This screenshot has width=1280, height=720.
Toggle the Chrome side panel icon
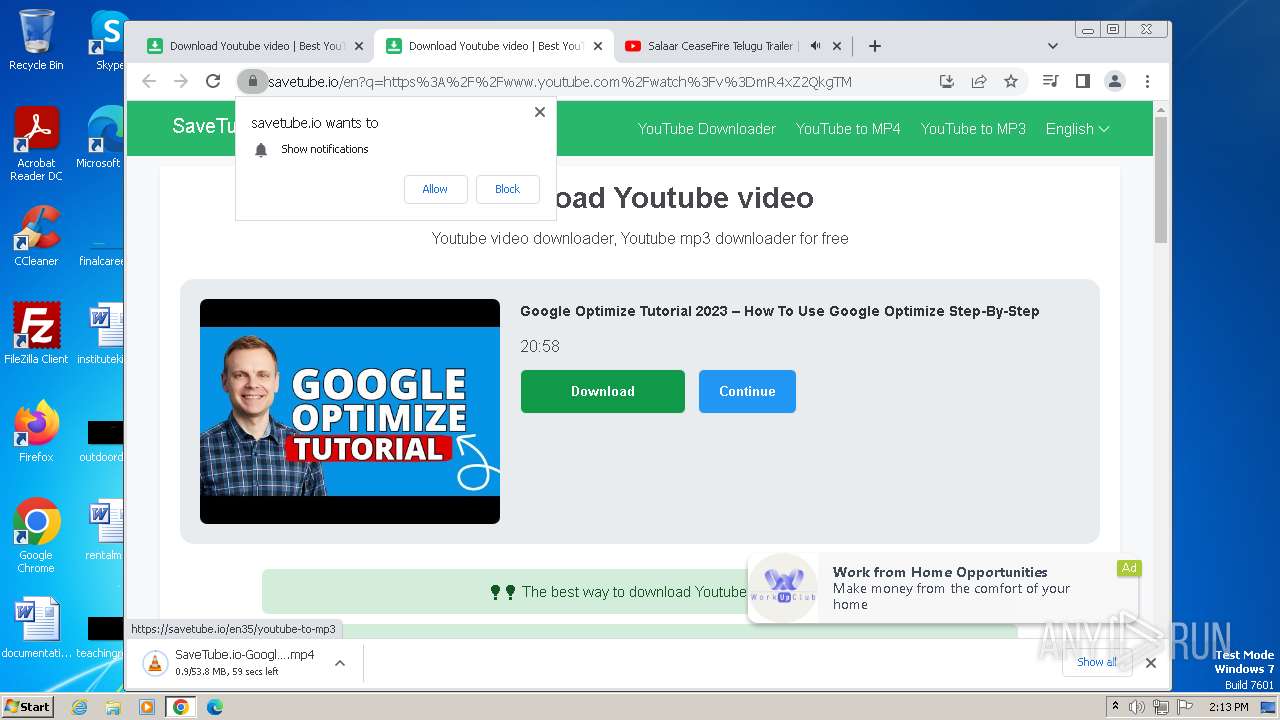coord(1082,81)
